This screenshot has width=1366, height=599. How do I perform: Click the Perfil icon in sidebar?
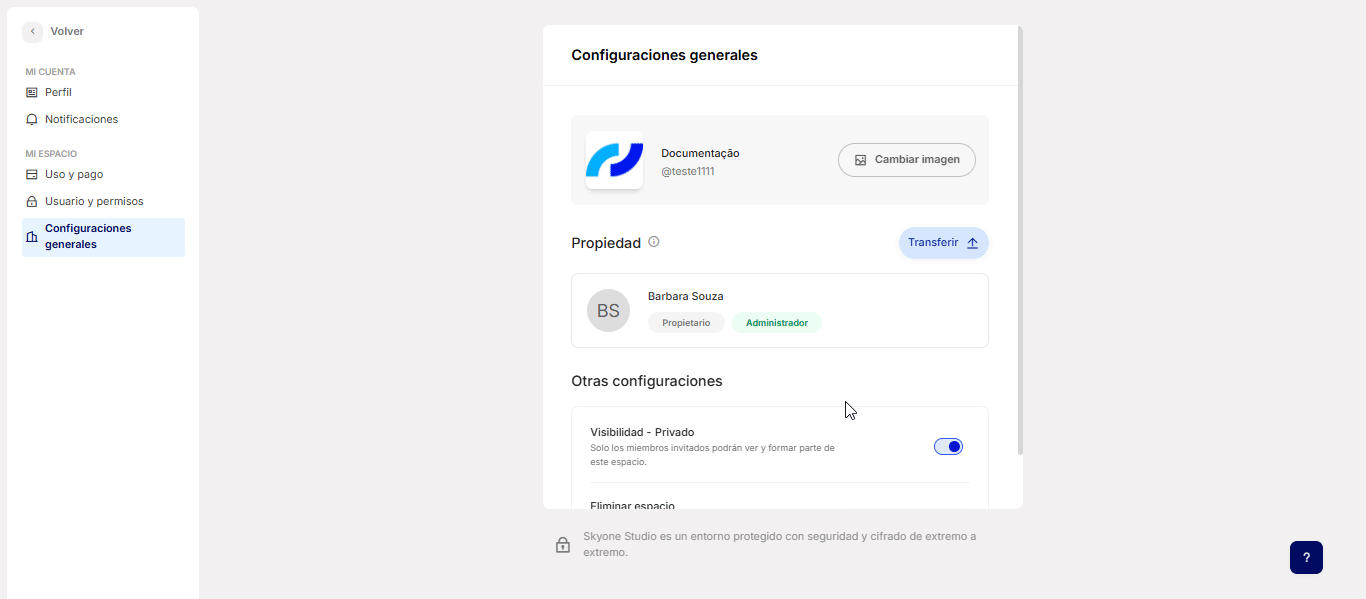(x=31, y=92)
